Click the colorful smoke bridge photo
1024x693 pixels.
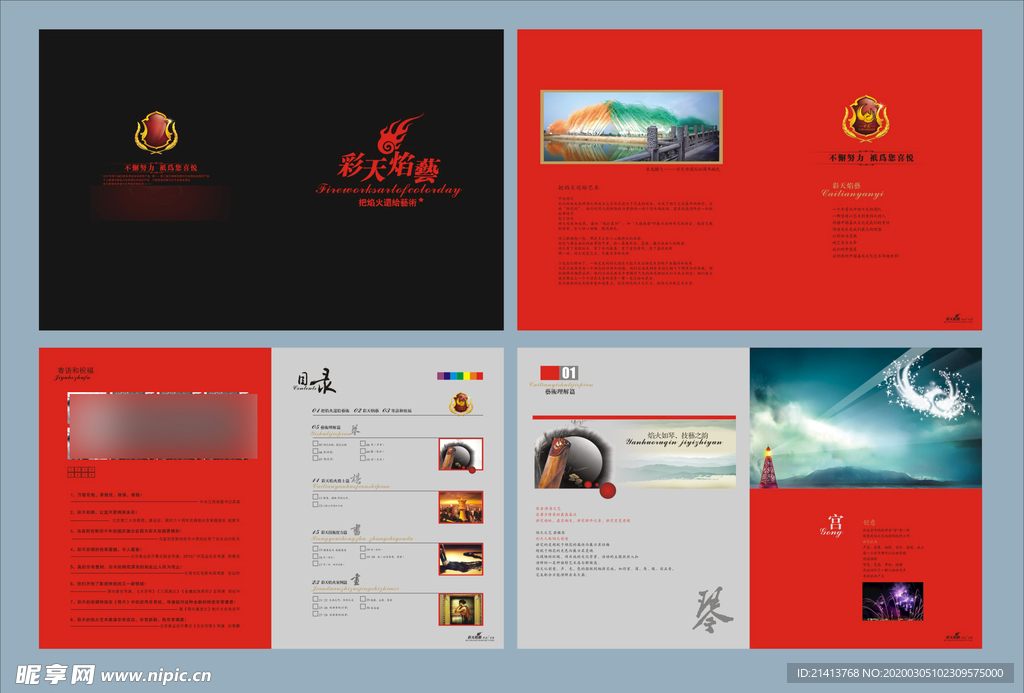tap(632, 127)
